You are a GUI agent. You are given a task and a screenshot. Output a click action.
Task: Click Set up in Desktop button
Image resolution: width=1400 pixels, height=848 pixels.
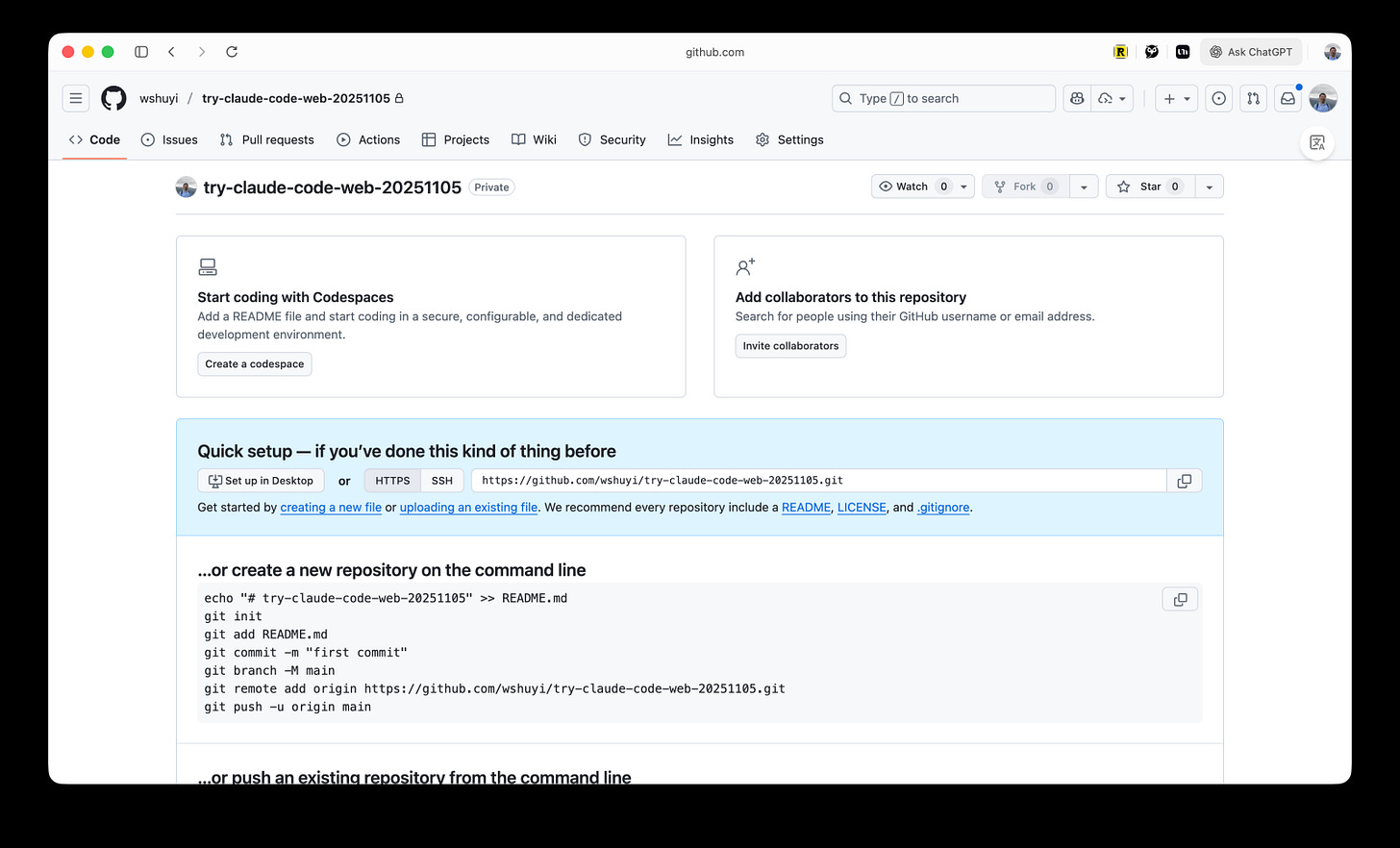(261, 481)
